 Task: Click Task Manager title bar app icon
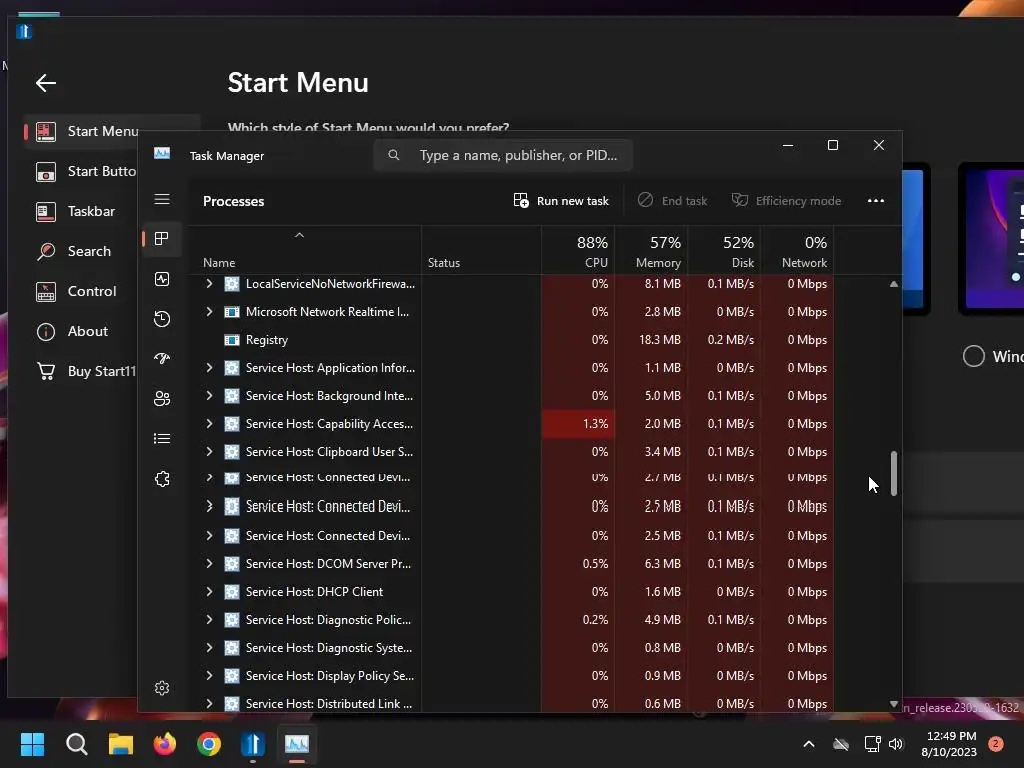pyautogui.click(x=162, y=153)
